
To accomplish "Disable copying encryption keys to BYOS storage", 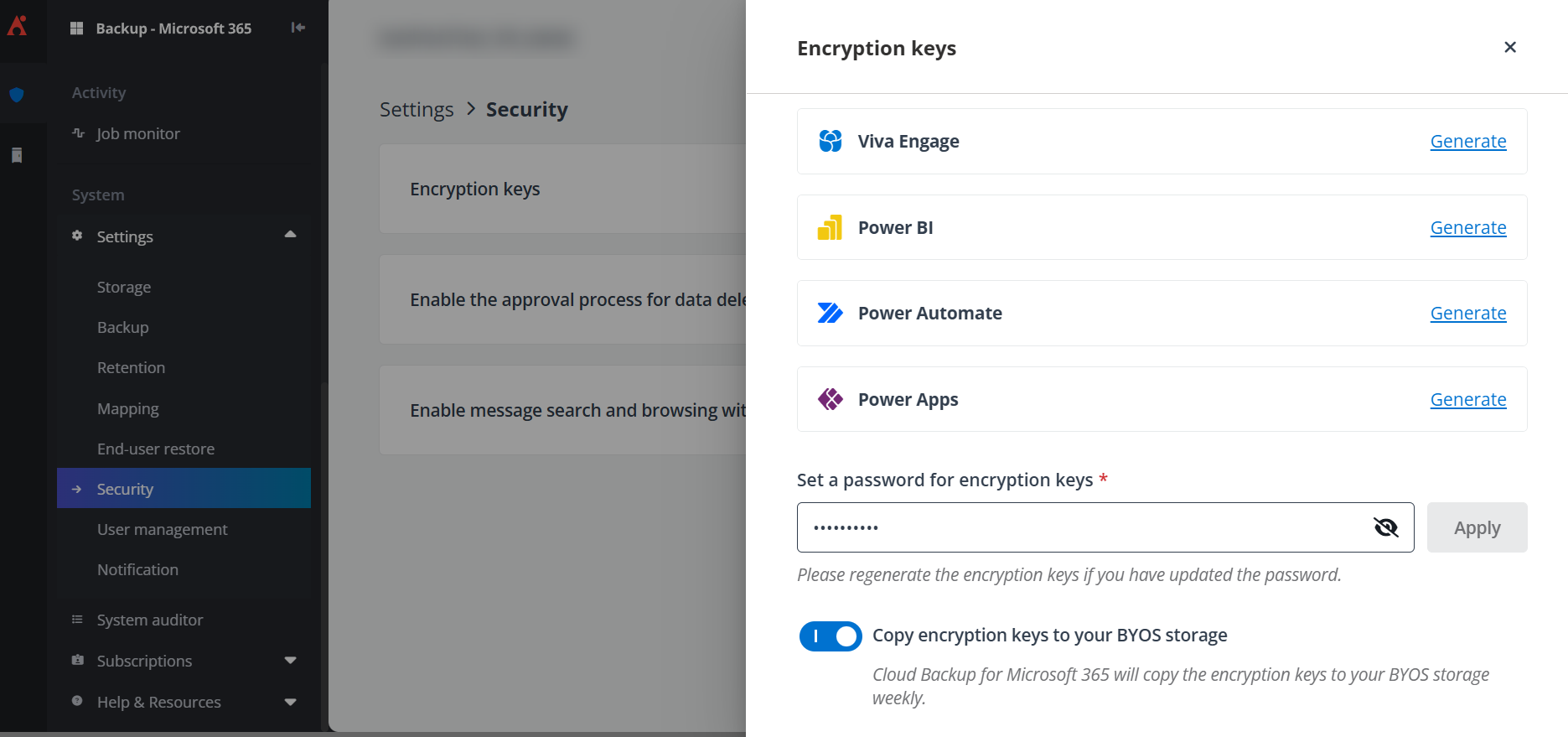I will 830,636.
